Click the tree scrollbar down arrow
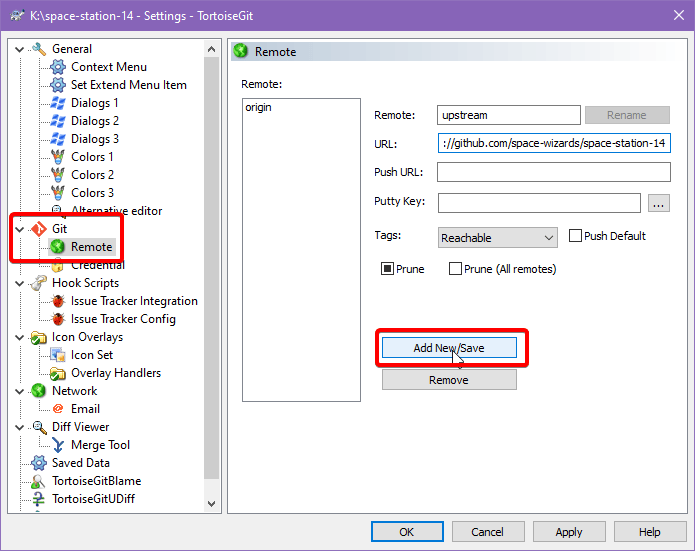 pos(211,504)
